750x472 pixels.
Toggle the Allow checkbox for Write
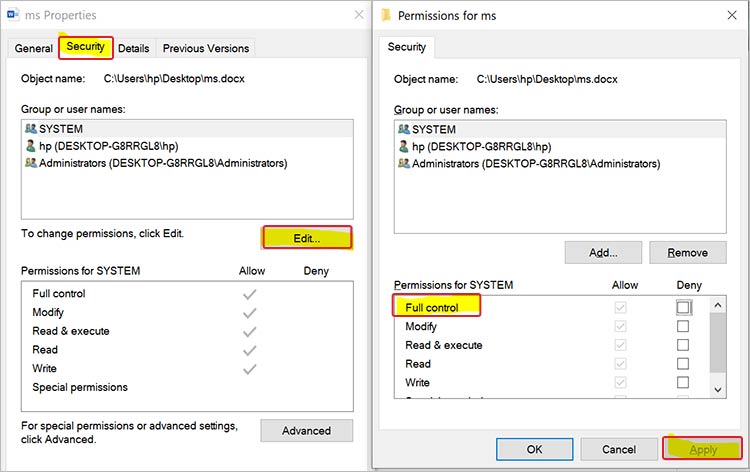pyautogui.click(x=620, y=383)
